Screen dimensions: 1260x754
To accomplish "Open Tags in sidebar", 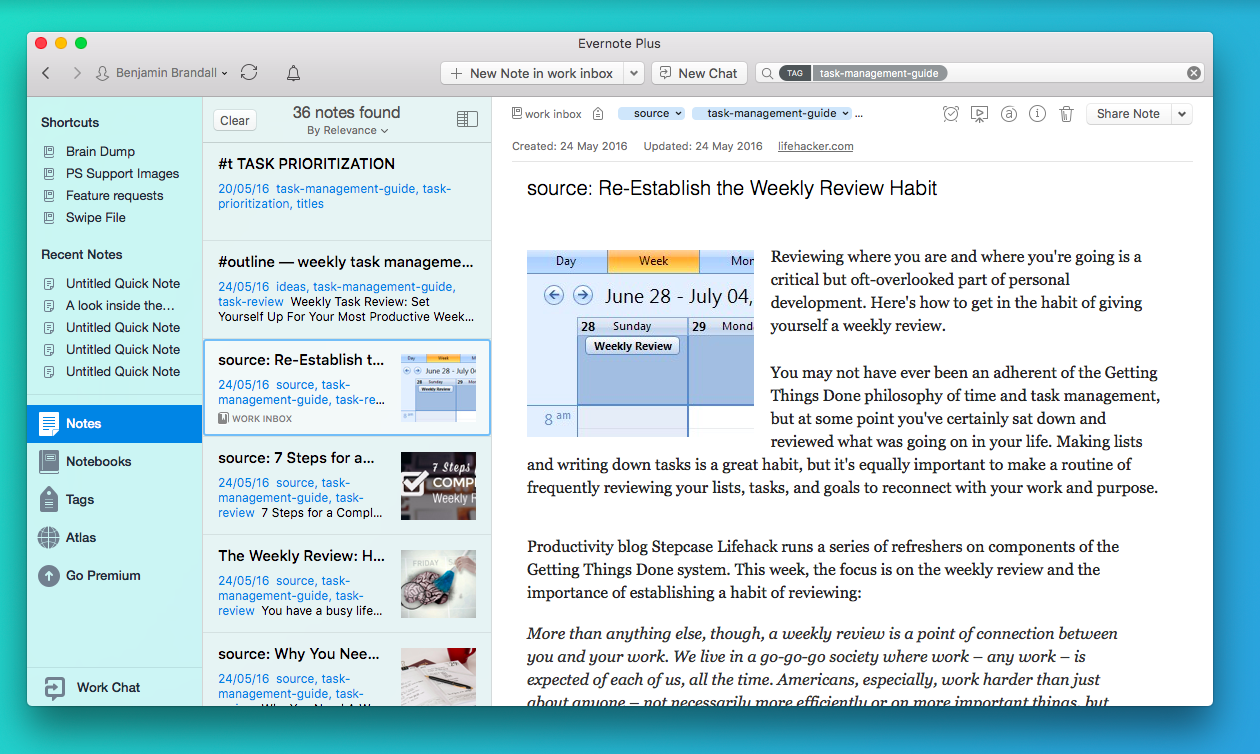I will [x=114, y=500].
